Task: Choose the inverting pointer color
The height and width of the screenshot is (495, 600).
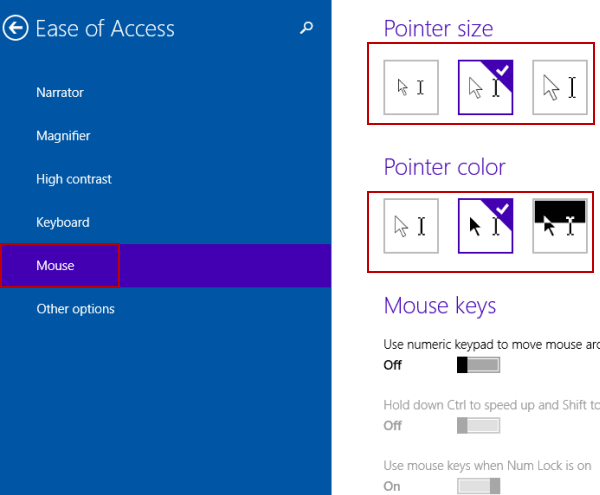Action: coord(559,226)
